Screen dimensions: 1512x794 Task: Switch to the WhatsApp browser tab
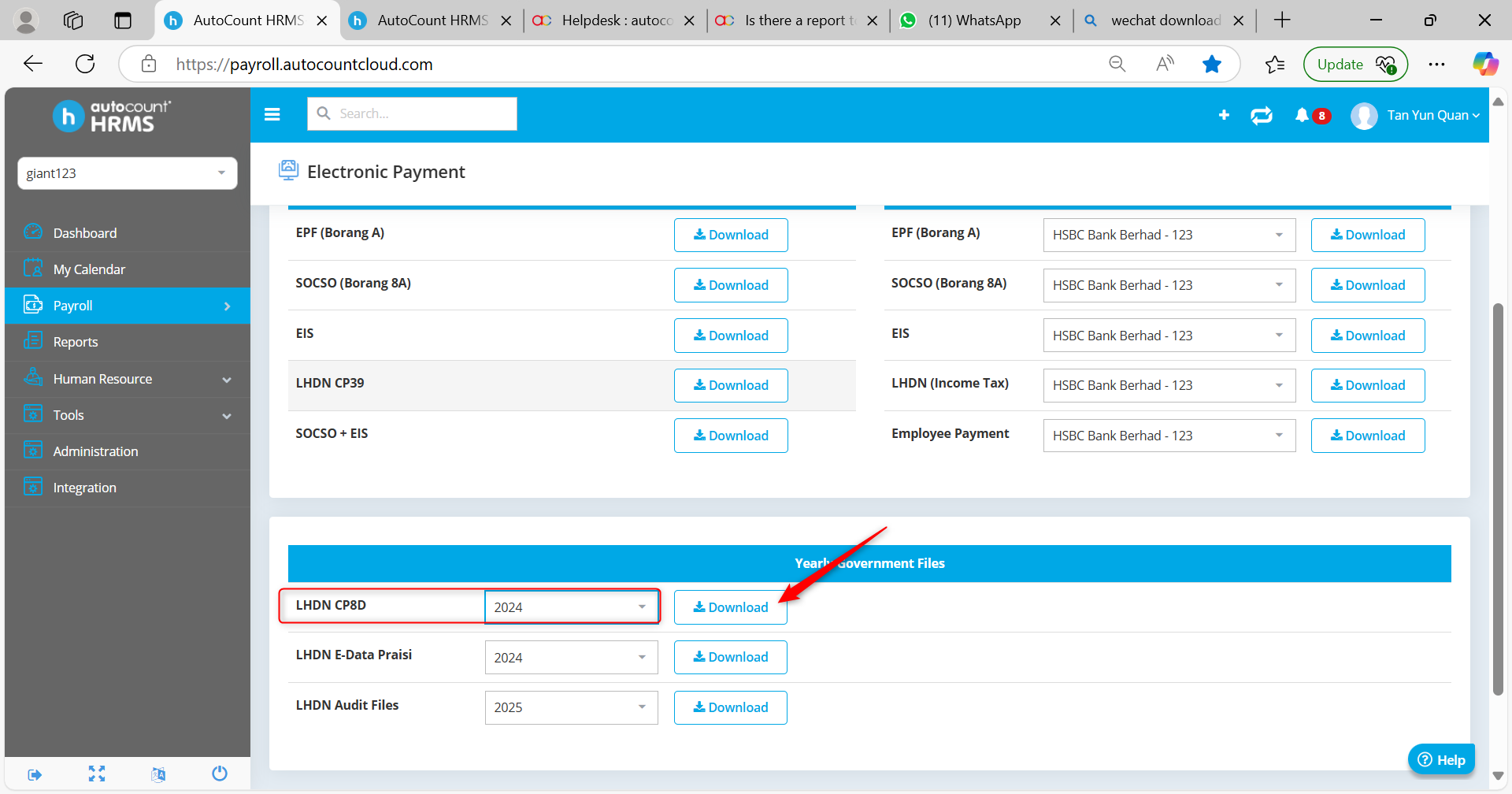pos(980,20)
